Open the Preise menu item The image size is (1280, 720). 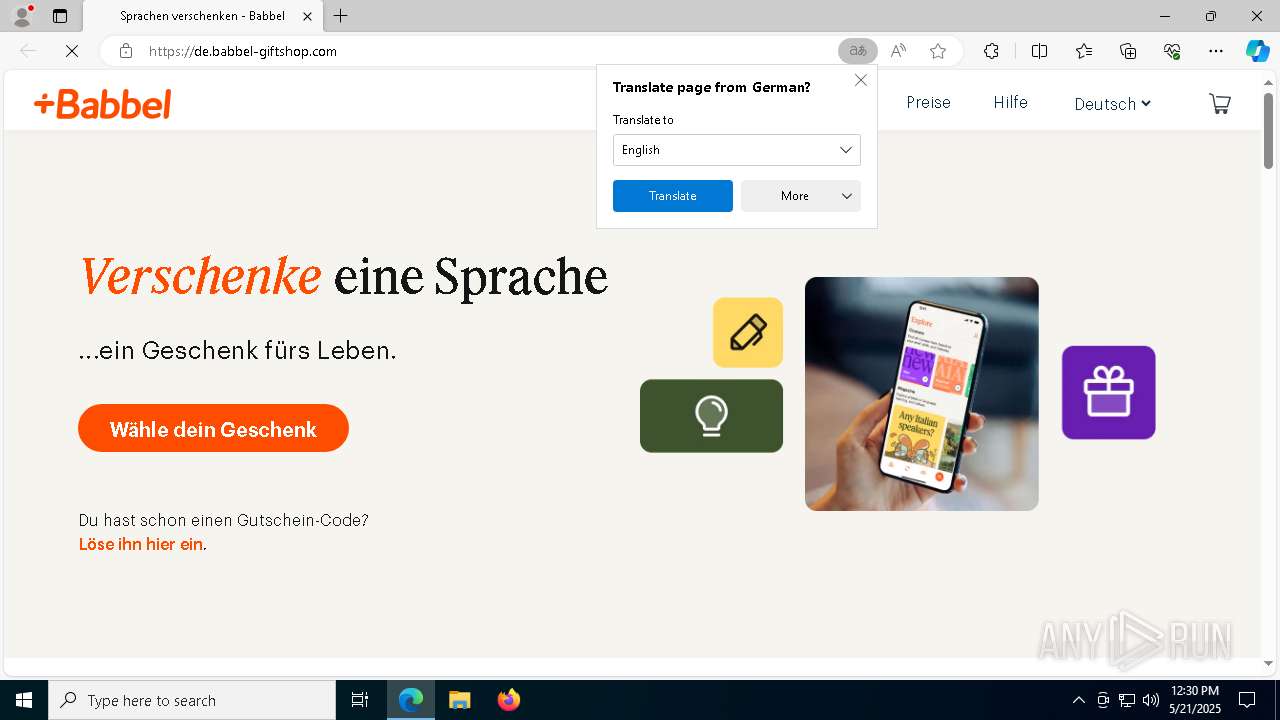point(928,102)
